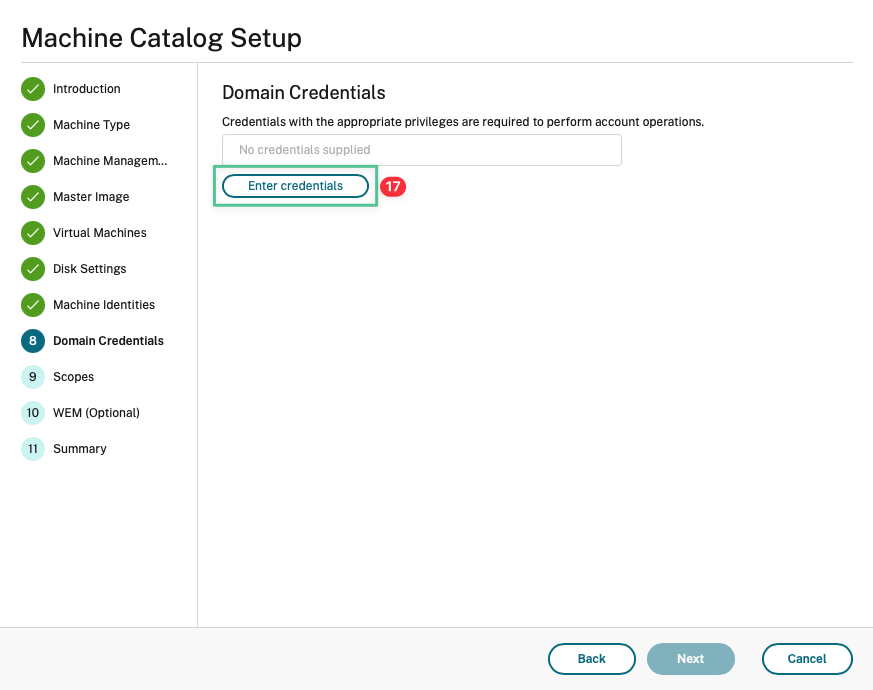Click the Disk Settings checkmark icon
The height and width of the screenshot is (690, 873).
[33, 269]
